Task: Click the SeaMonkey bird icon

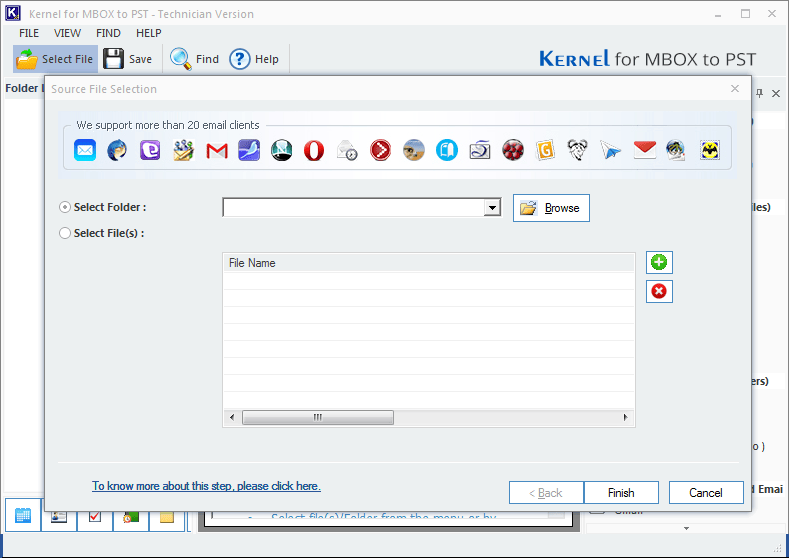Action: pos(249,150)
